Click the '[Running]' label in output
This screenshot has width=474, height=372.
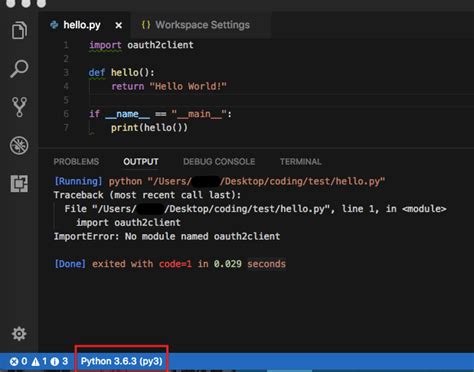[78, 181]
